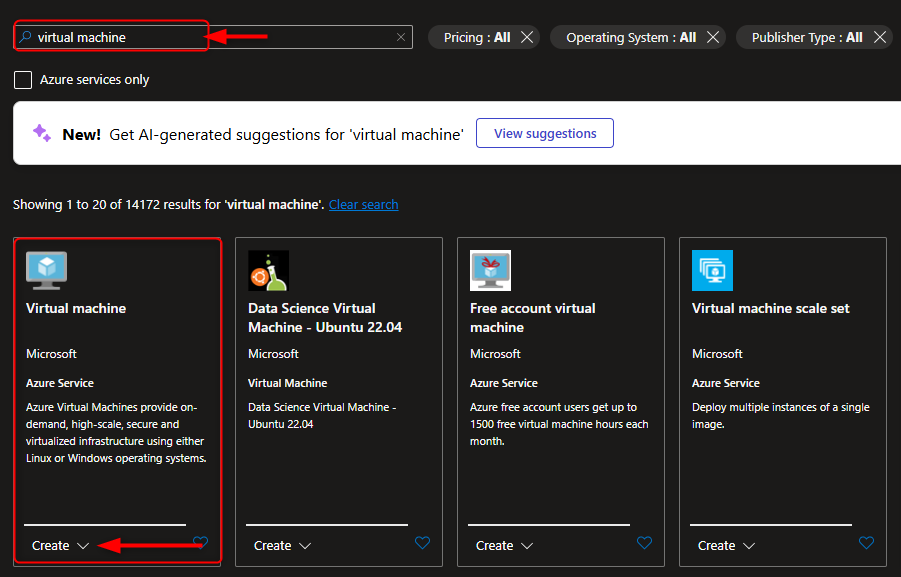Remove the Operating System filter via its X
Image resolution: width=901 pixels, height=577 pixels.
point(713,36)
